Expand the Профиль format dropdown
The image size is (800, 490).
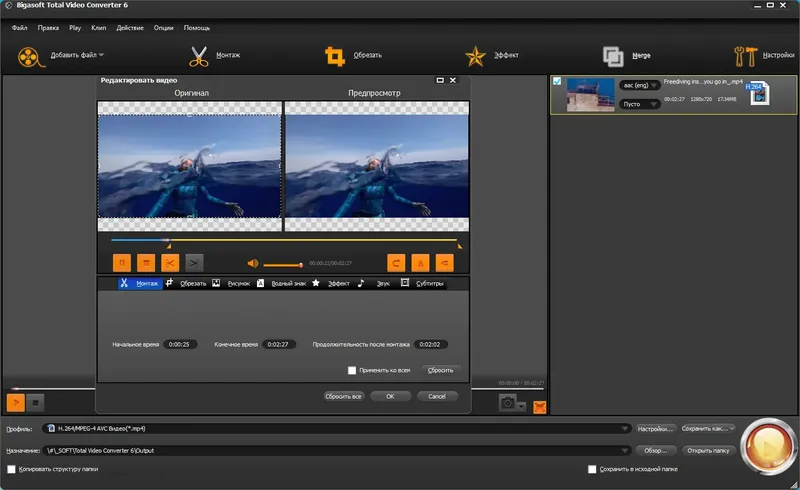click(624, 429)
